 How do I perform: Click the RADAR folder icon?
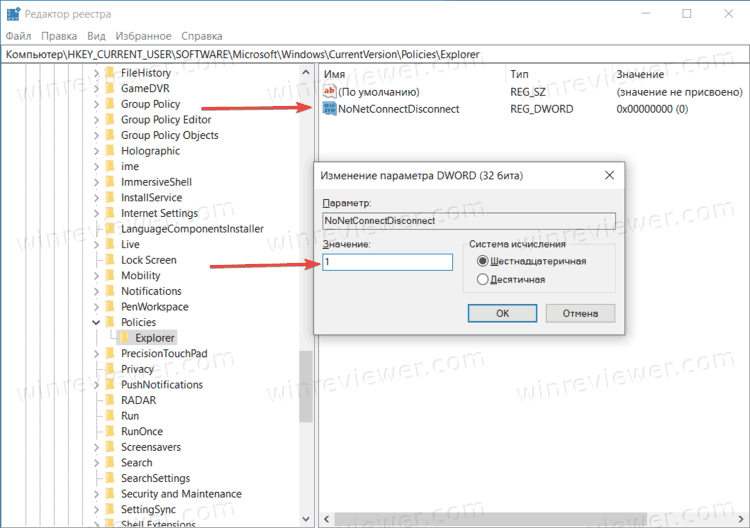coord(110,400)
